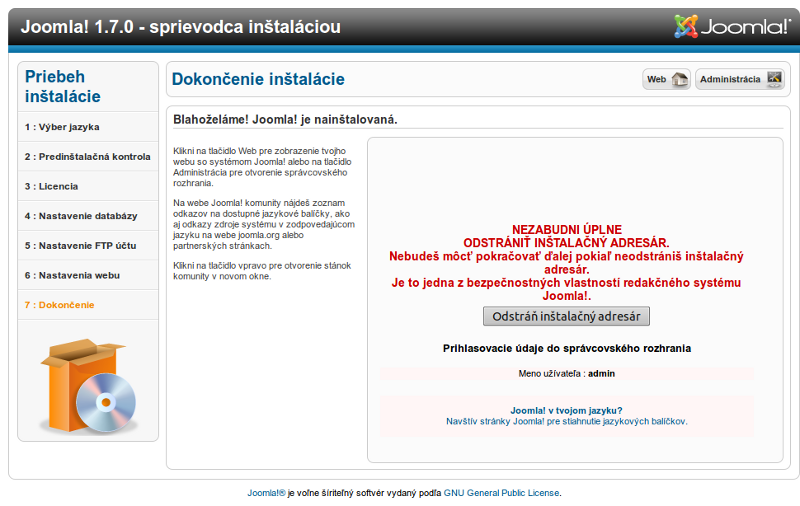Select step 4 : Nastavenie databázy
The image size is (800, 506).
pyautogui.click(x=88, y=216)
